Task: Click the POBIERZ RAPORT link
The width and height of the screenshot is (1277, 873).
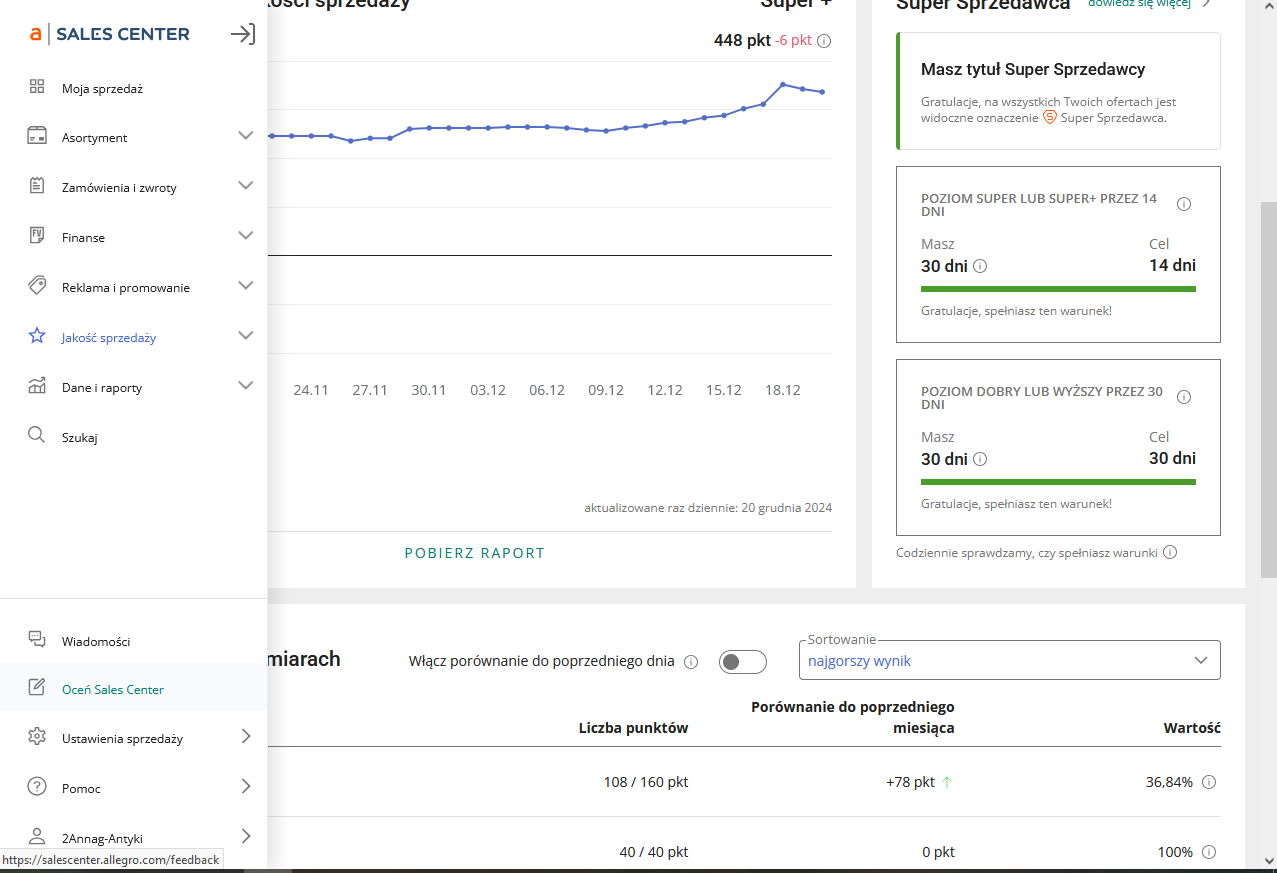Action: (x=474, y=553)
